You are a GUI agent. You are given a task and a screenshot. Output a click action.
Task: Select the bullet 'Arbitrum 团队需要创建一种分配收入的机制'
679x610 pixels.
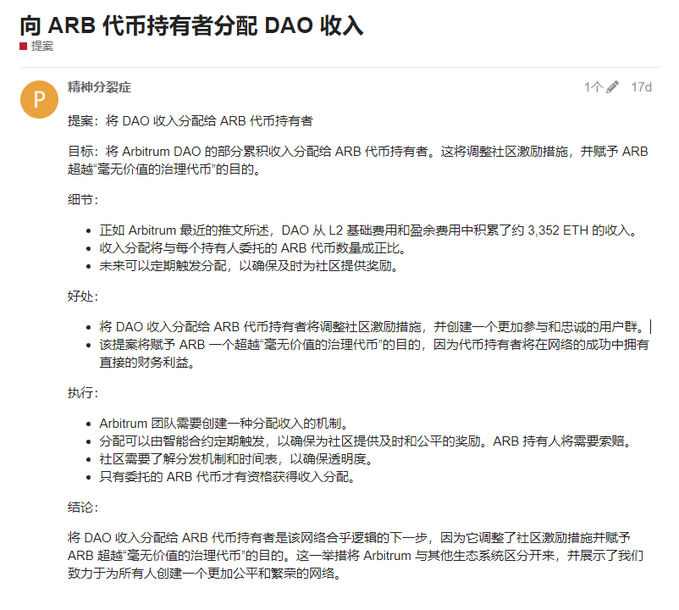pyautogui.click(x=224, y=423)
